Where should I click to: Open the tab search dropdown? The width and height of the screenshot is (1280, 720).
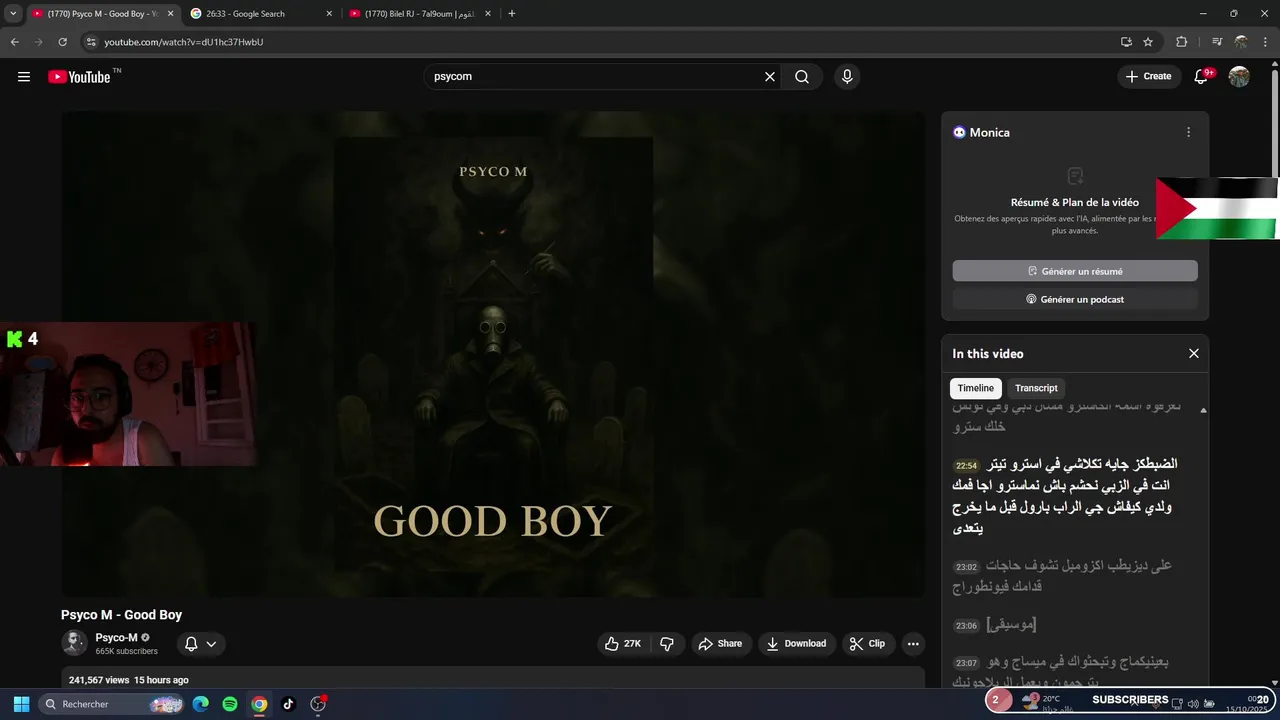[13, 14]
